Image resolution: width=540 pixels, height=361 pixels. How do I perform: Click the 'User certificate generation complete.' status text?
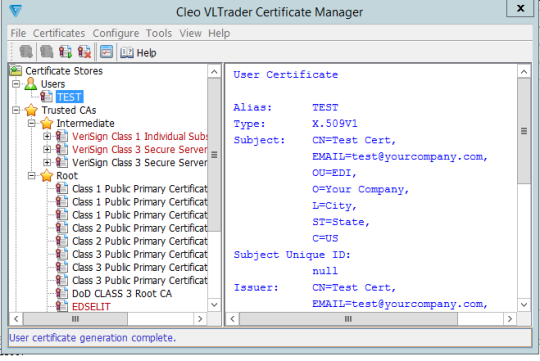tap(93, 338)
